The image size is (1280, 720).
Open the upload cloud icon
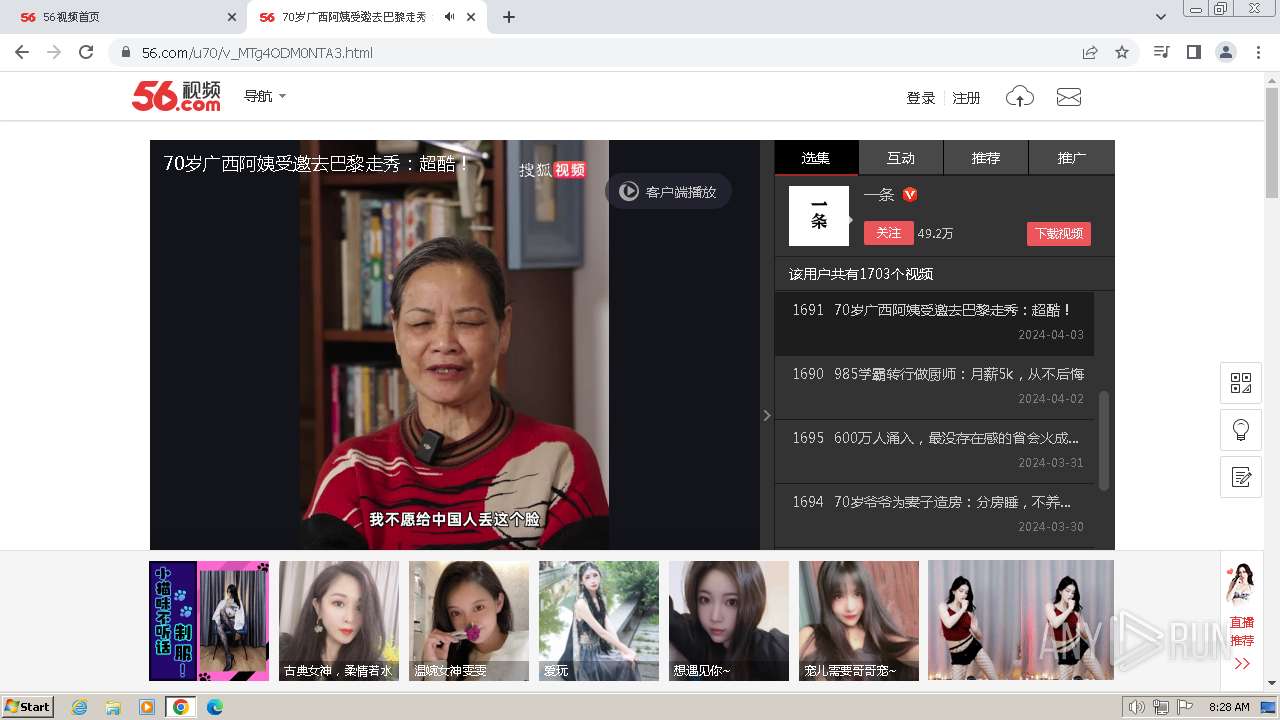point(1019,97)
